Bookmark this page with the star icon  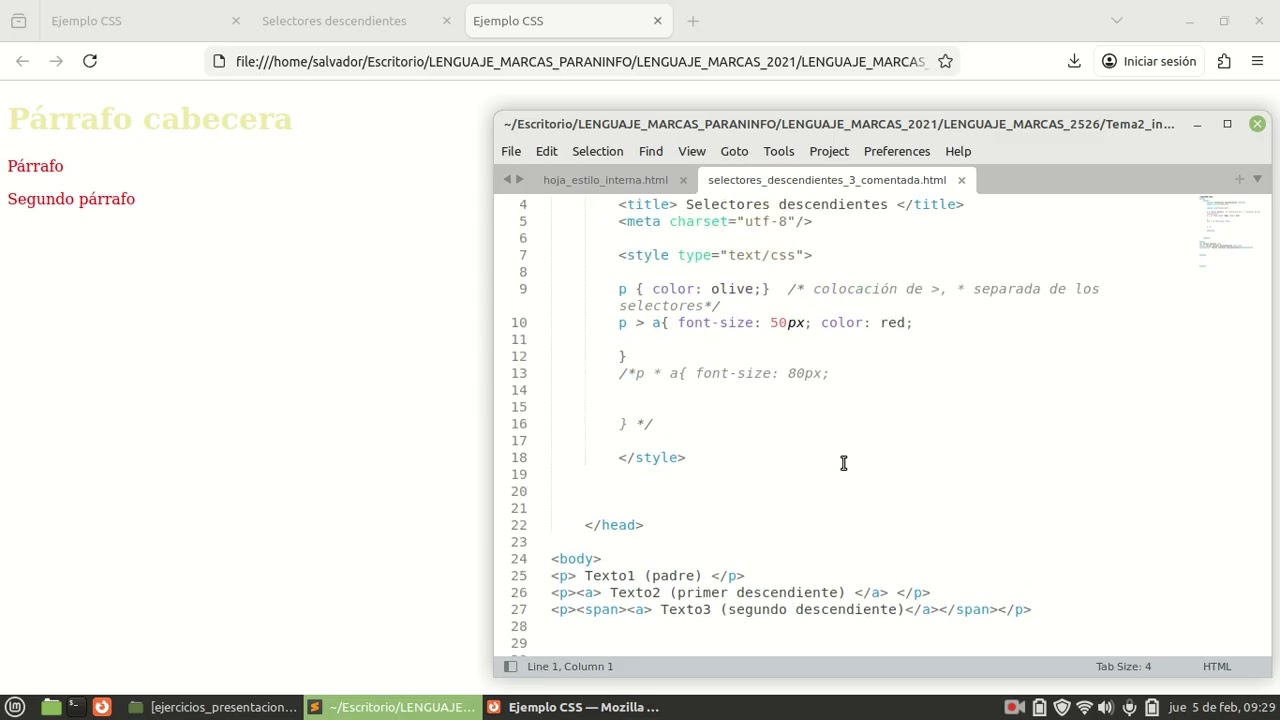tap(945, 61)
